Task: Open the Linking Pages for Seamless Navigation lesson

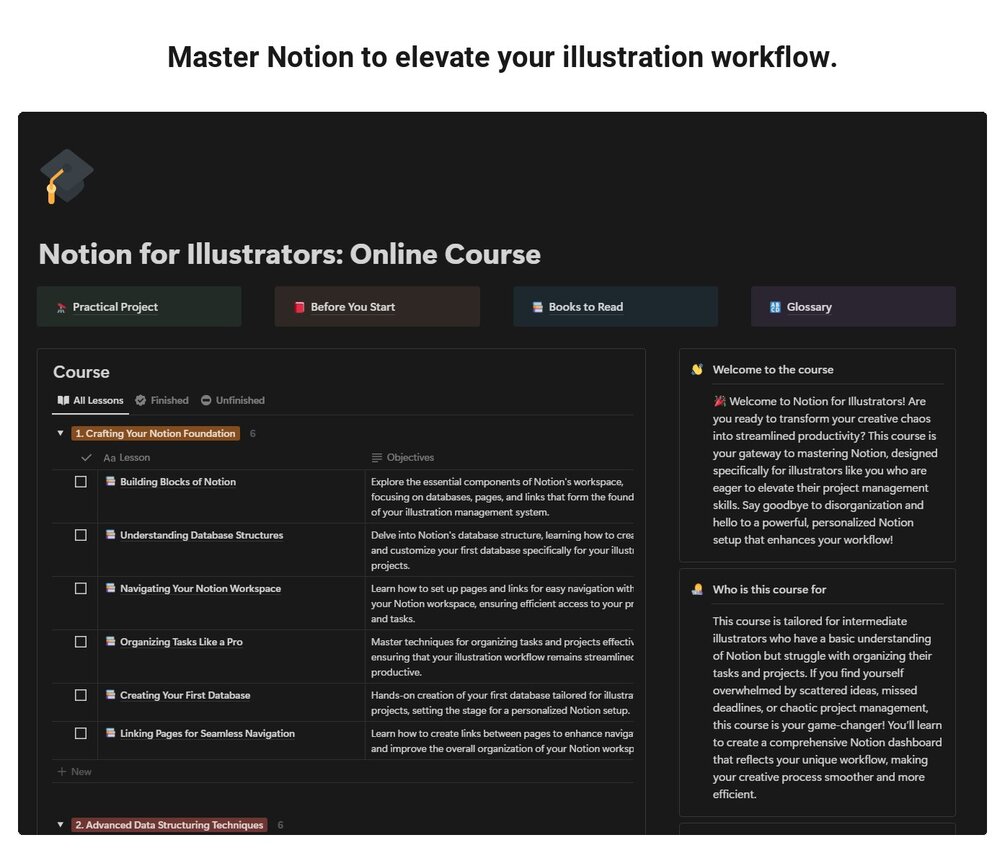Action: [207, 734]
